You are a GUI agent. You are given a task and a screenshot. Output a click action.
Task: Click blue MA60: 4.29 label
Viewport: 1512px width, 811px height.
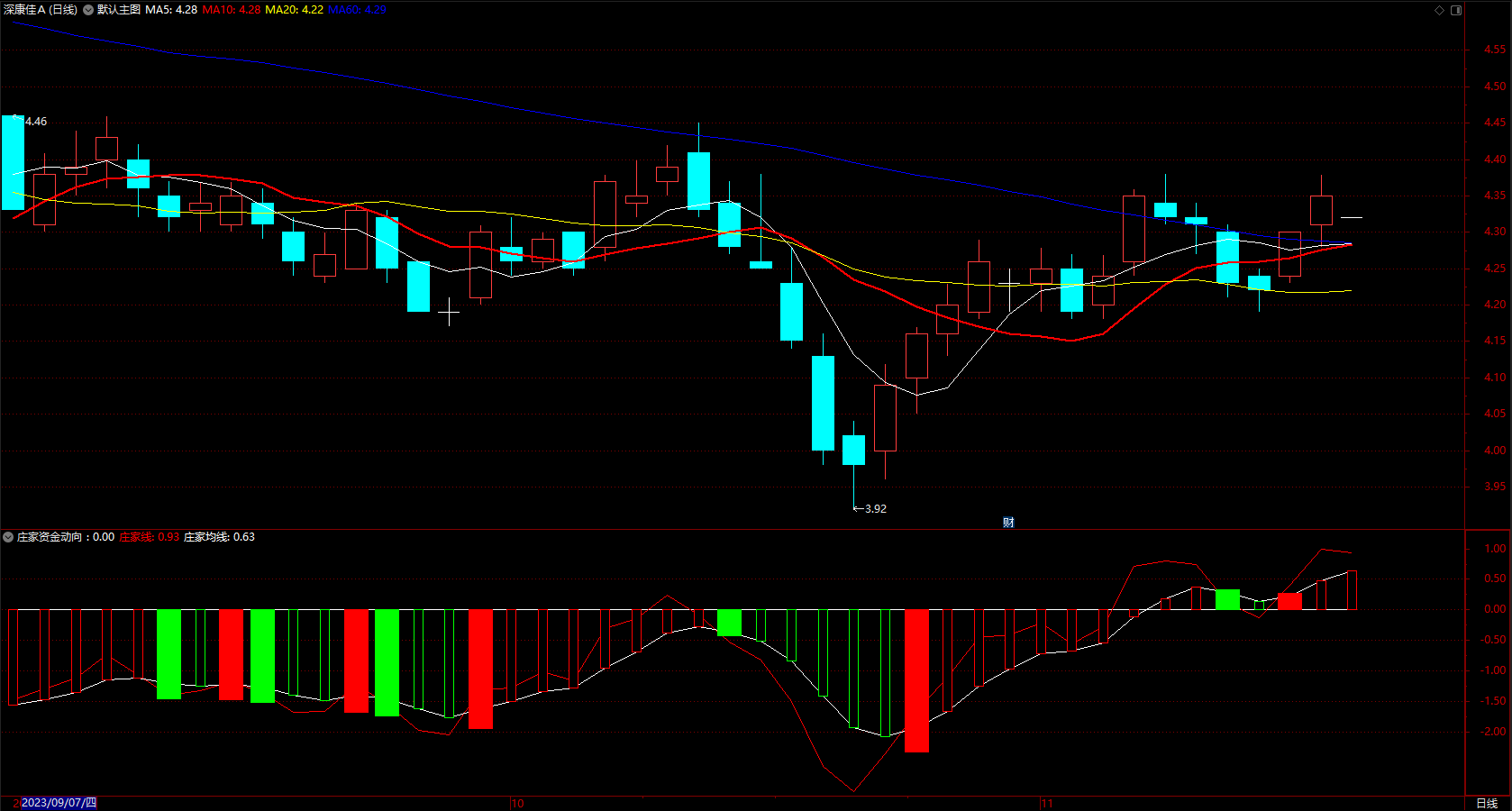point(357,10)
